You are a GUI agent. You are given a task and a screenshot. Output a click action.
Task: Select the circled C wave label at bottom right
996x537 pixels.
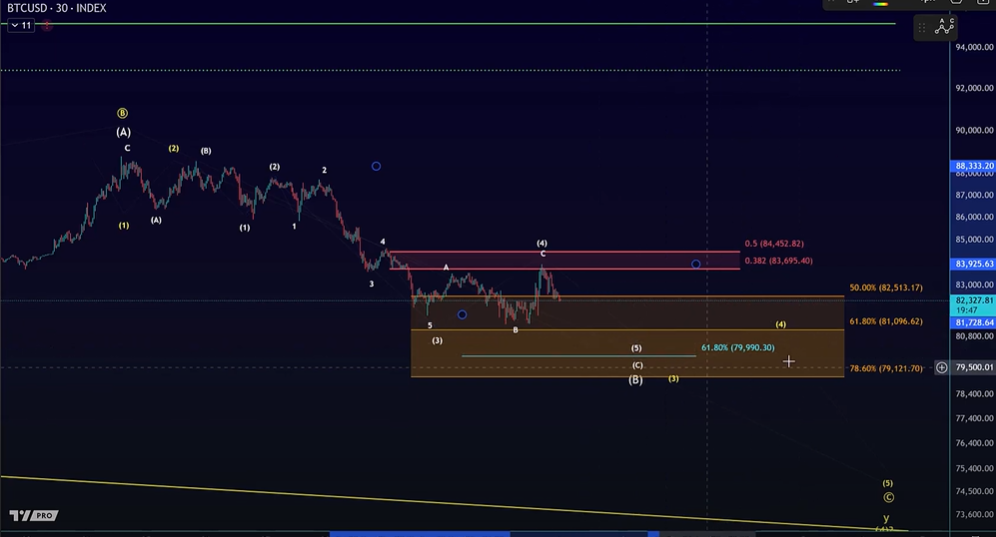(x=888, y=497)
